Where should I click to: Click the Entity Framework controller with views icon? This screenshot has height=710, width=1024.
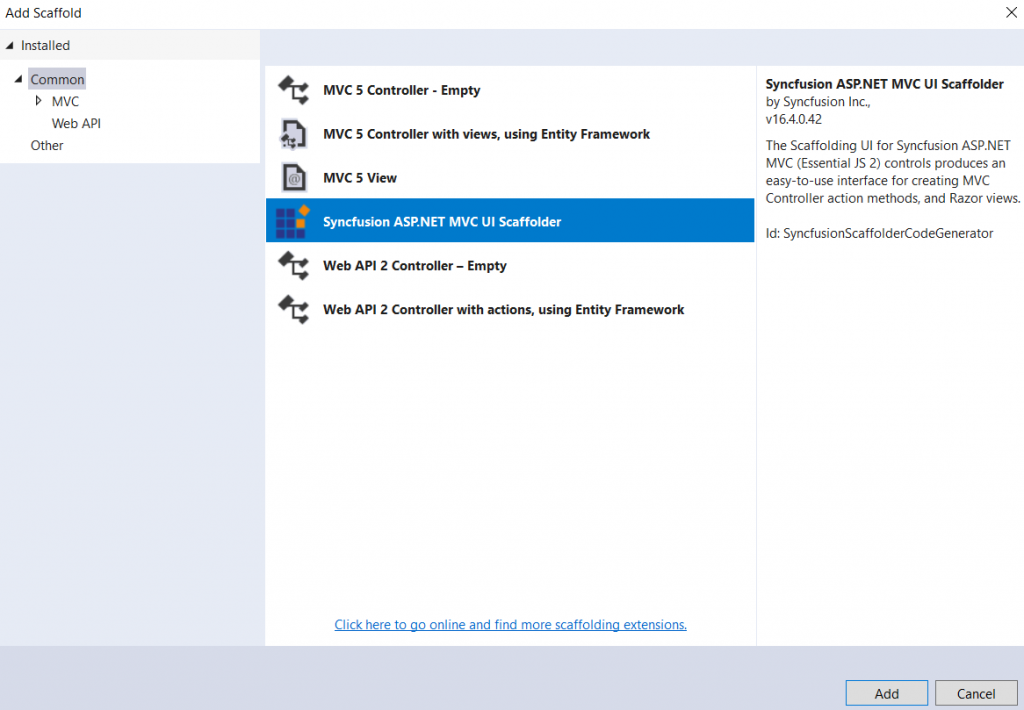point(294,133)
